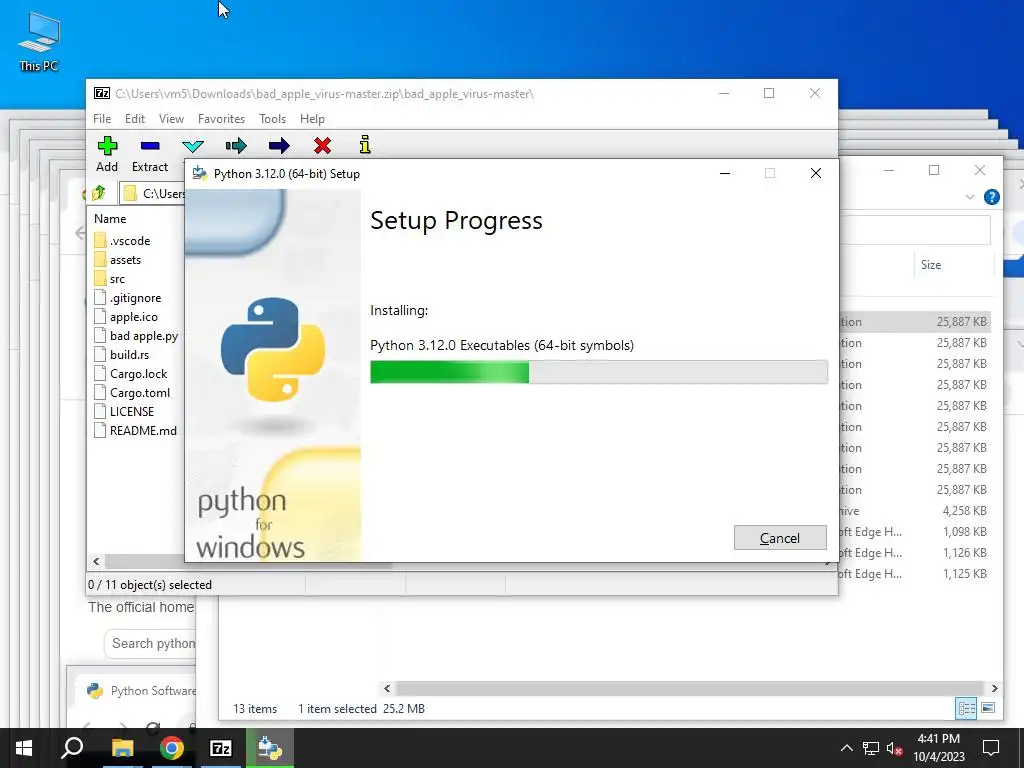Image resolution: width=1024 pixels, height=768 pixels.
Task: Open the Help menu in 7-Zip
Action: pos(312,119)
